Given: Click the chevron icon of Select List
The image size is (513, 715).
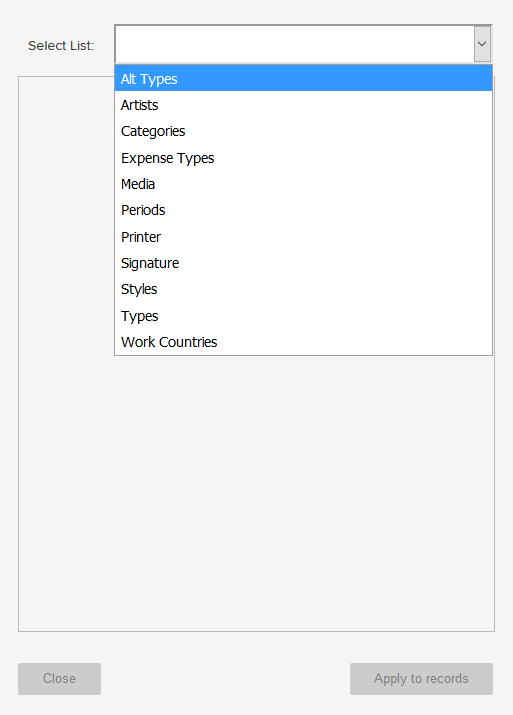Looking at the screenshot, I should click(x=482, y=44).
